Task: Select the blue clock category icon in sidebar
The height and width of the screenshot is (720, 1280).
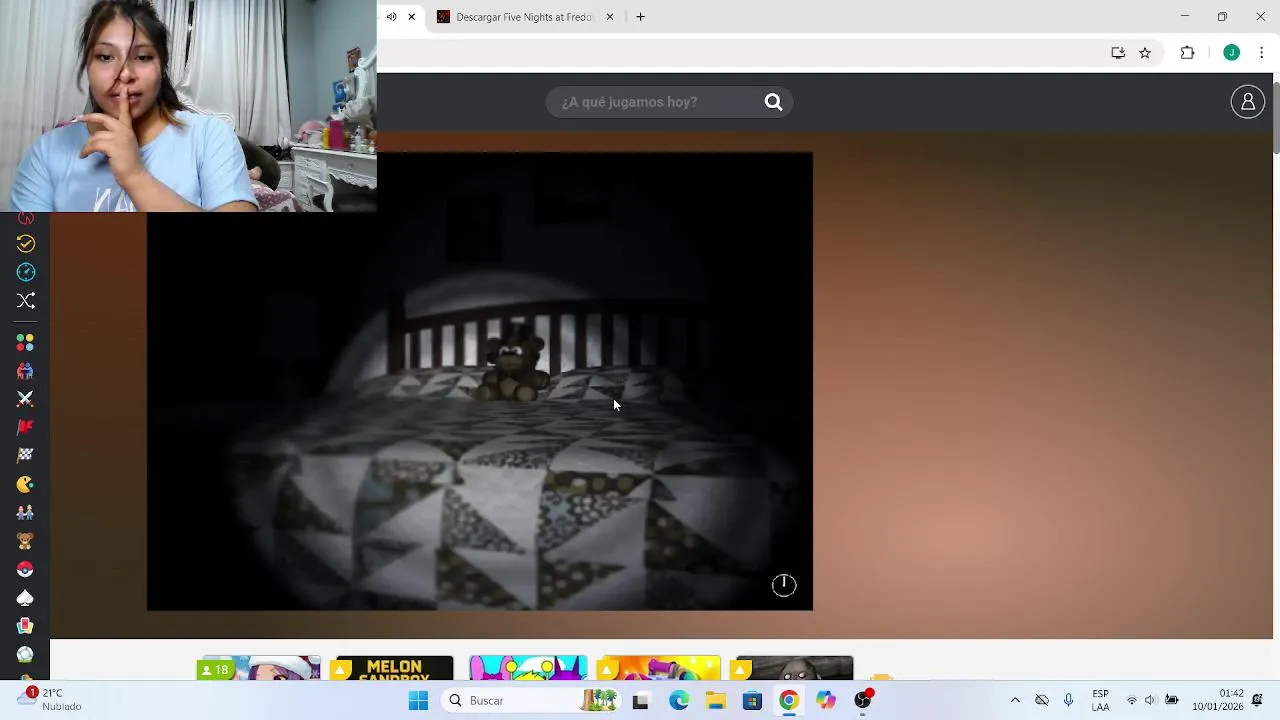Action: tap(26, 272)
